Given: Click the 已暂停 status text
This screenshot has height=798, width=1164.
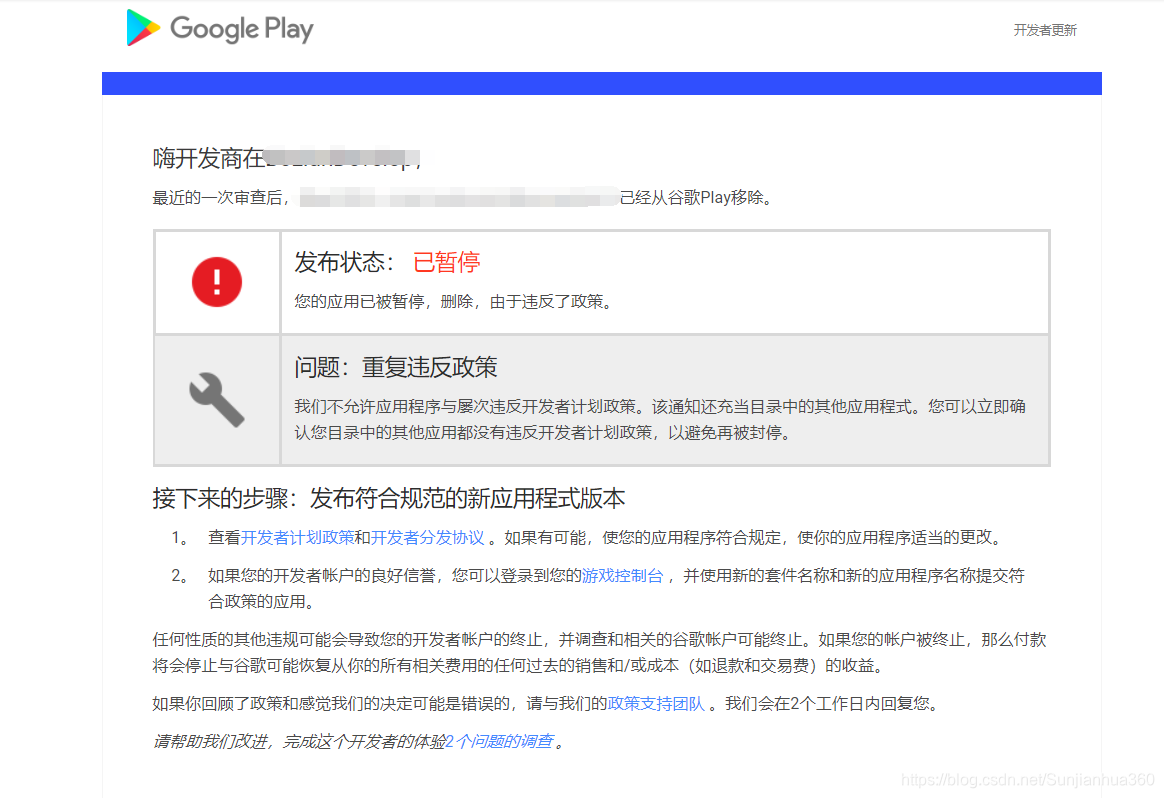Looking at the screenshot, I should pyautogui.click(x=447, y=262).
